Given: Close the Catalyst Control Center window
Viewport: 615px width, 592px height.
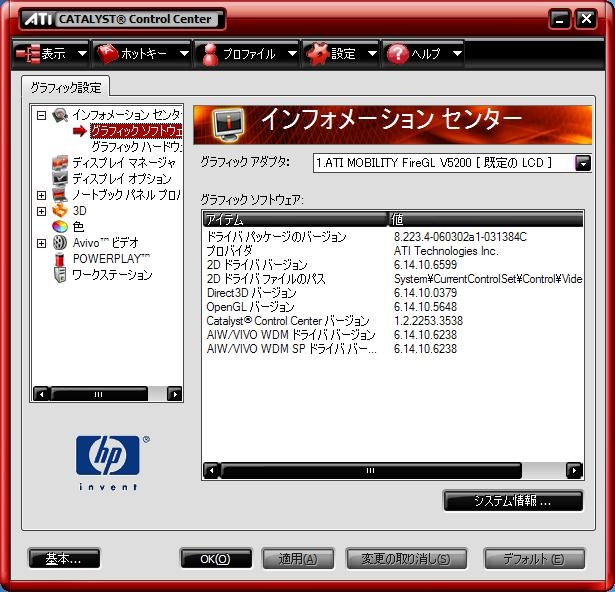Looking at the screenshot, I should coord(586,19).
